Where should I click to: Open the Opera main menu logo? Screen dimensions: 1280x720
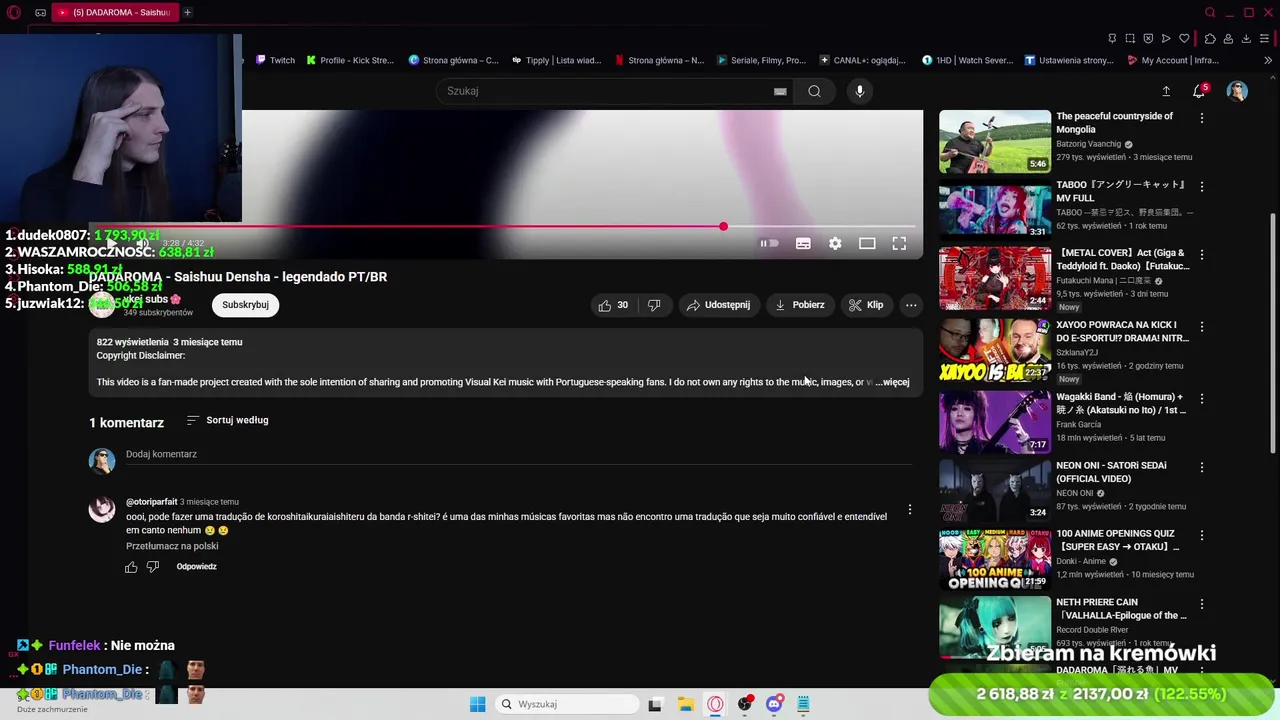tap(14, 12)
